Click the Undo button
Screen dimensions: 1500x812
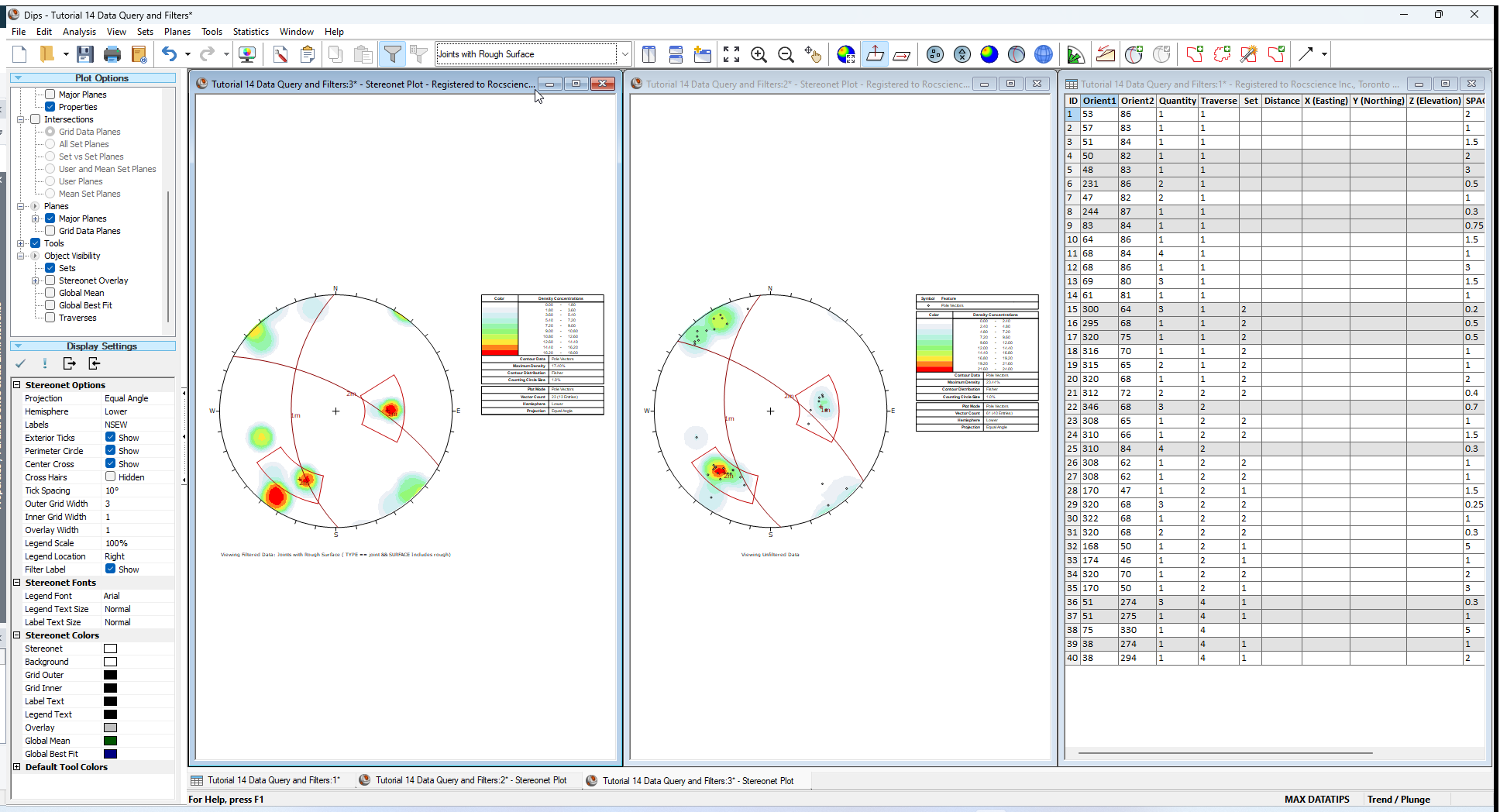click(x=170, y=54)
